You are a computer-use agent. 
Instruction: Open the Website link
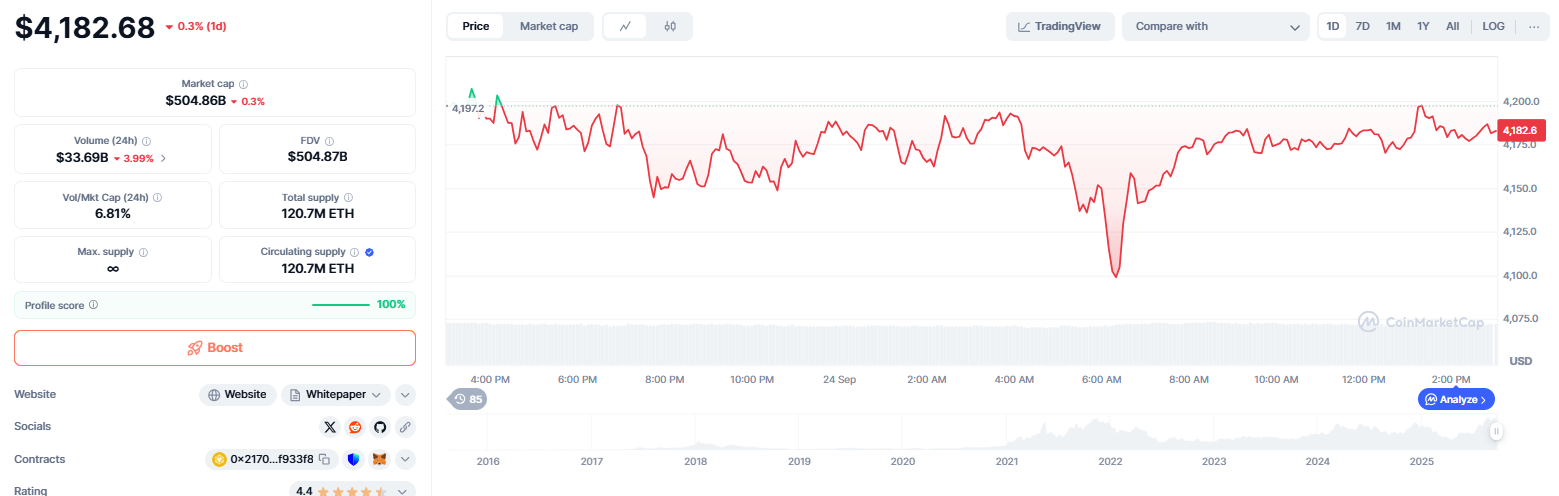click(238, 395)
